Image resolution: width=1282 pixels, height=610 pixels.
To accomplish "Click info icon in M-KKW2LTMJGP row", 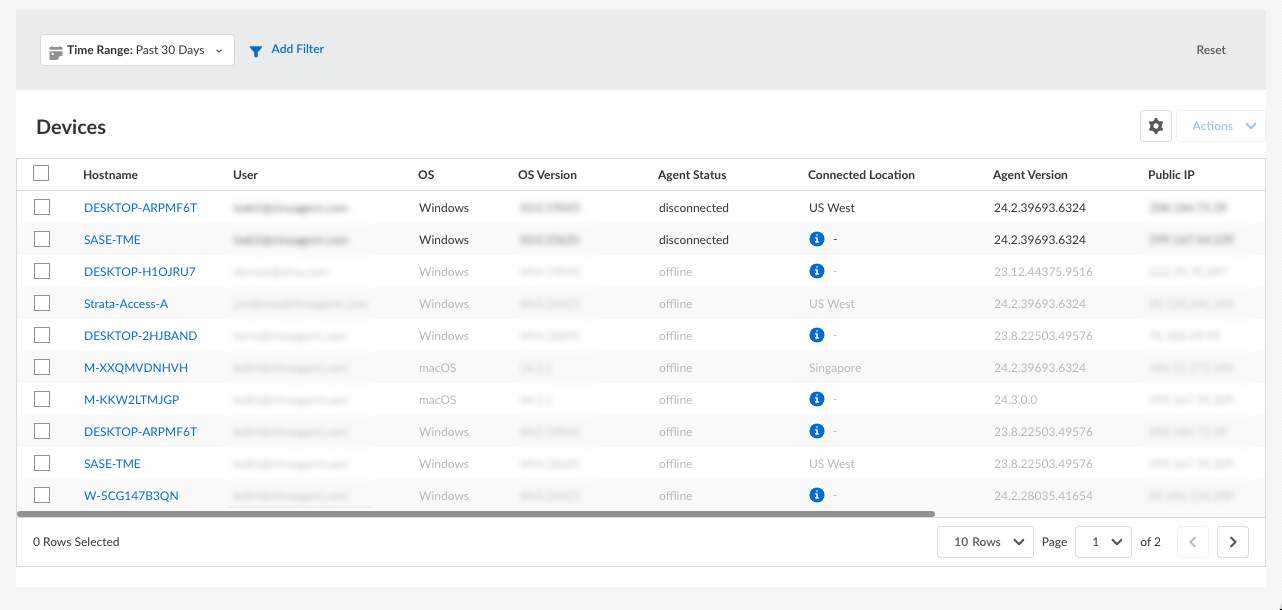I will 816,400.
